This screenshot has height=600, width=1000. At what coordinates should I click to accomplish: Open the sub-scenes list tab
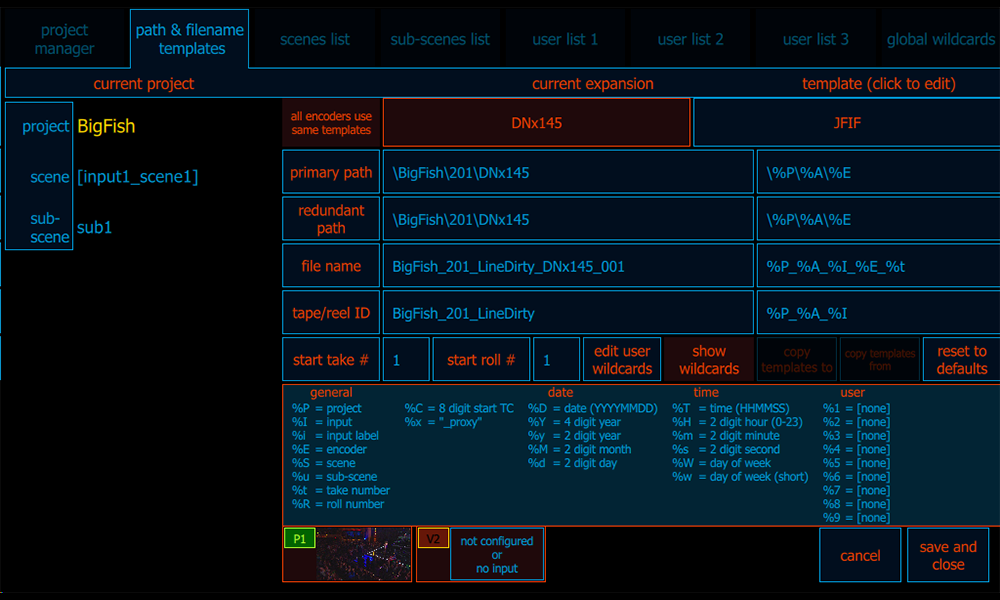point(440,40)
